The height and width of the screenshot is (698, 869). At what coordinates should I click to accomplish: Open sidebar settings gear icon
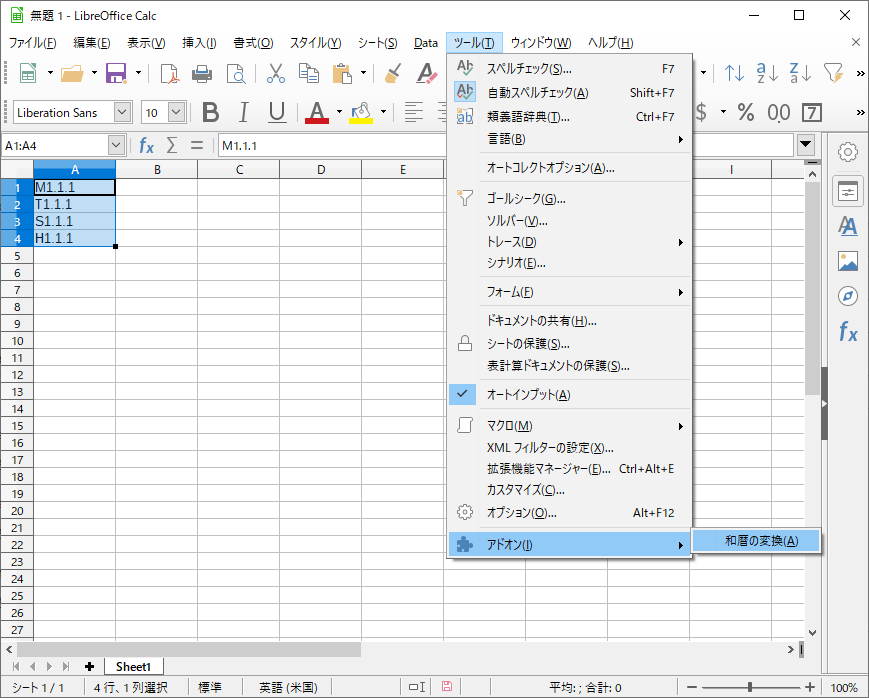(847, 152)
